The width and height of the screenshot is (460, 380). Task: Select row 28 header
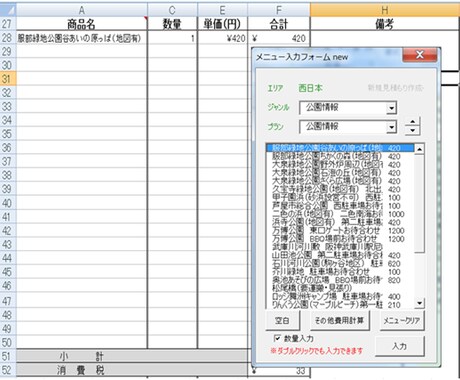tap(8, 38)
